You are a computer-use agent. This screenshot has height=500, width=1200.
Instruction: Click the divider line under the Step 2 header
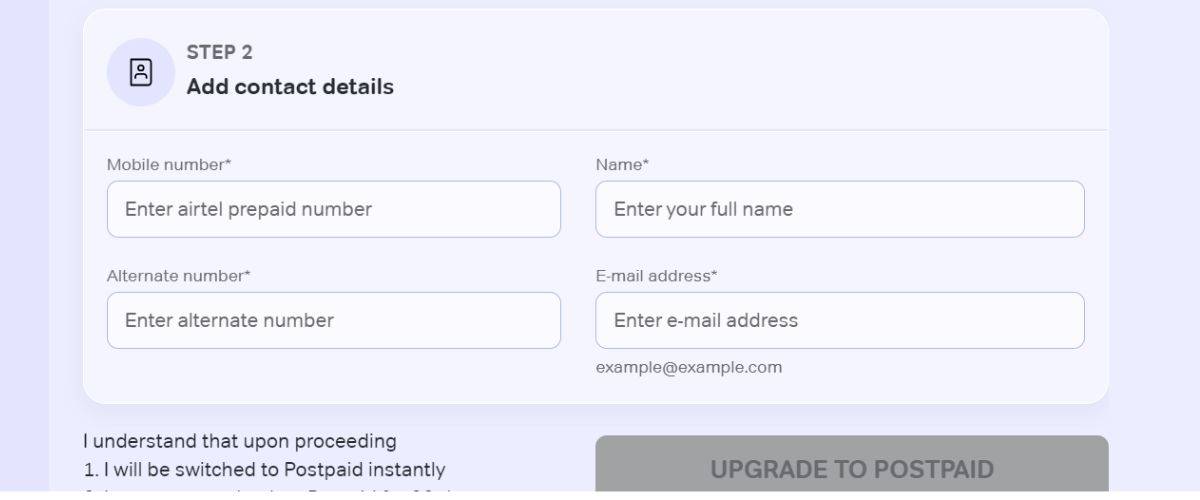(595, 130)
